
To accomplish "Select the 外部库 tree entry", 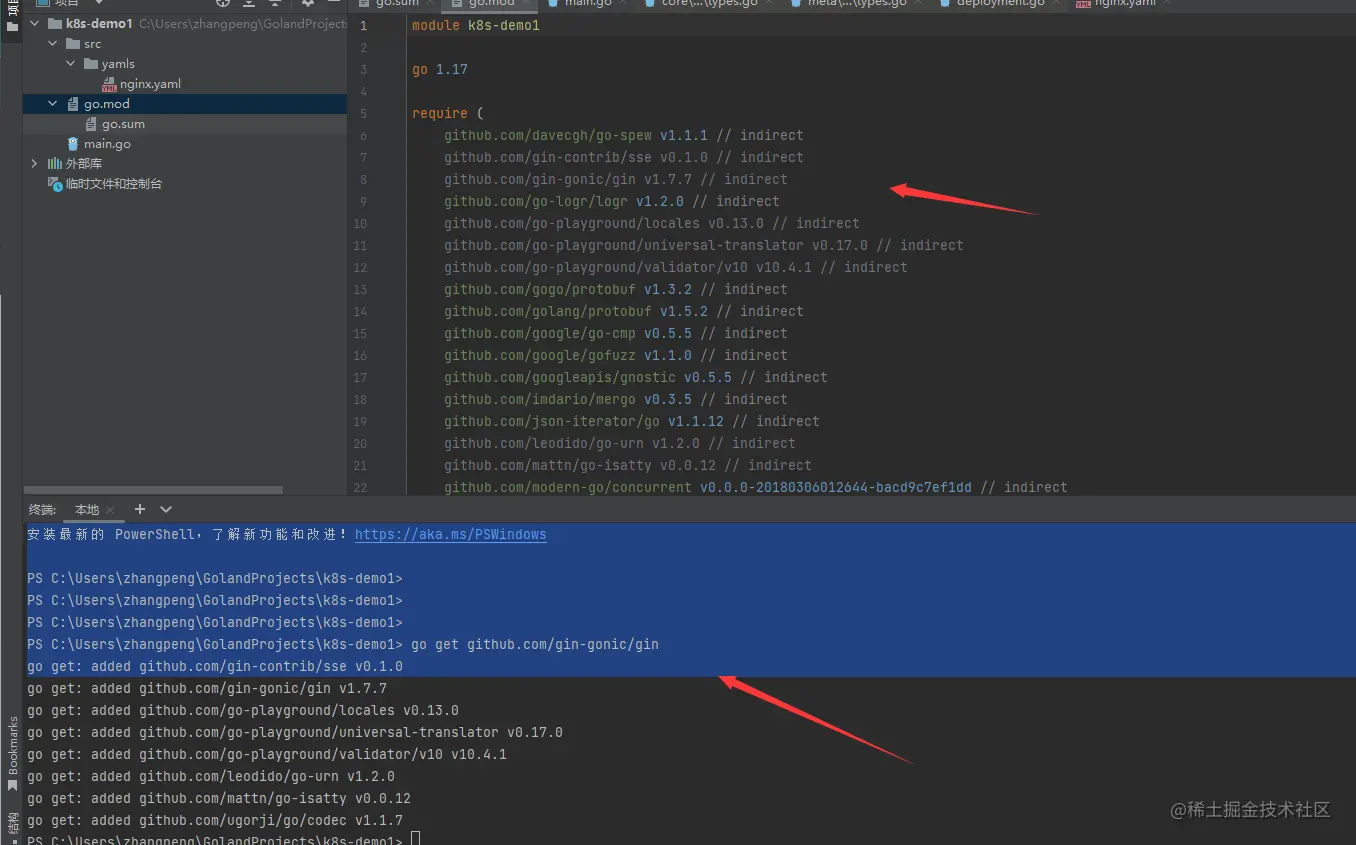I will [x=84, y=164].
